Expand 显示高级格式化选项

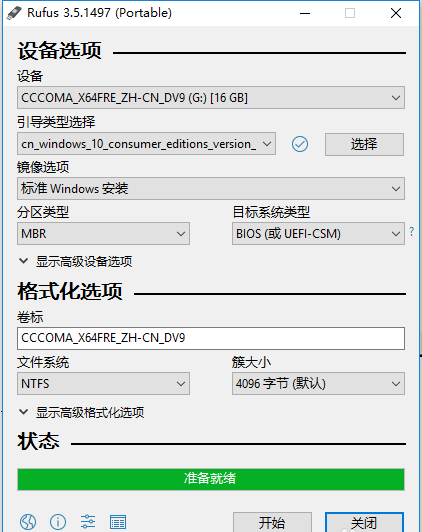point(81,412)
